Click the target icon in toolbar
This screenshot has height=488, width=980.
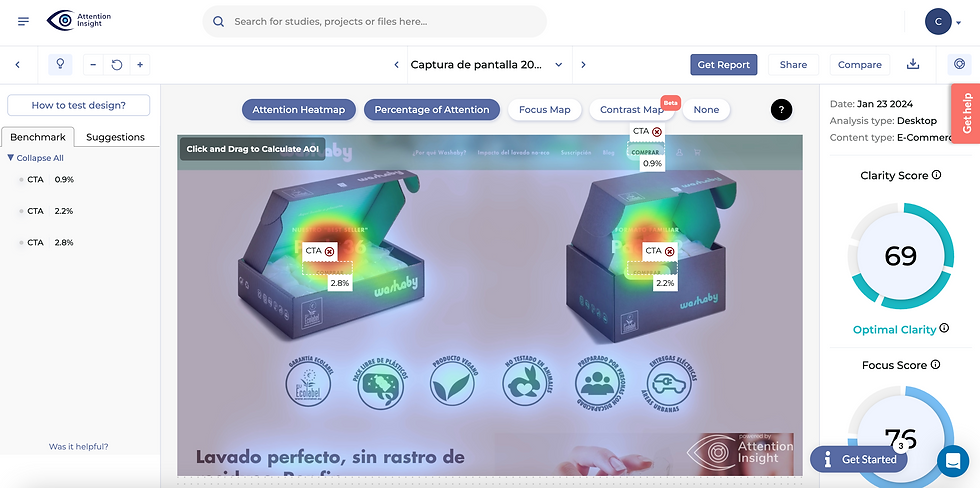[x=959, y=64]
